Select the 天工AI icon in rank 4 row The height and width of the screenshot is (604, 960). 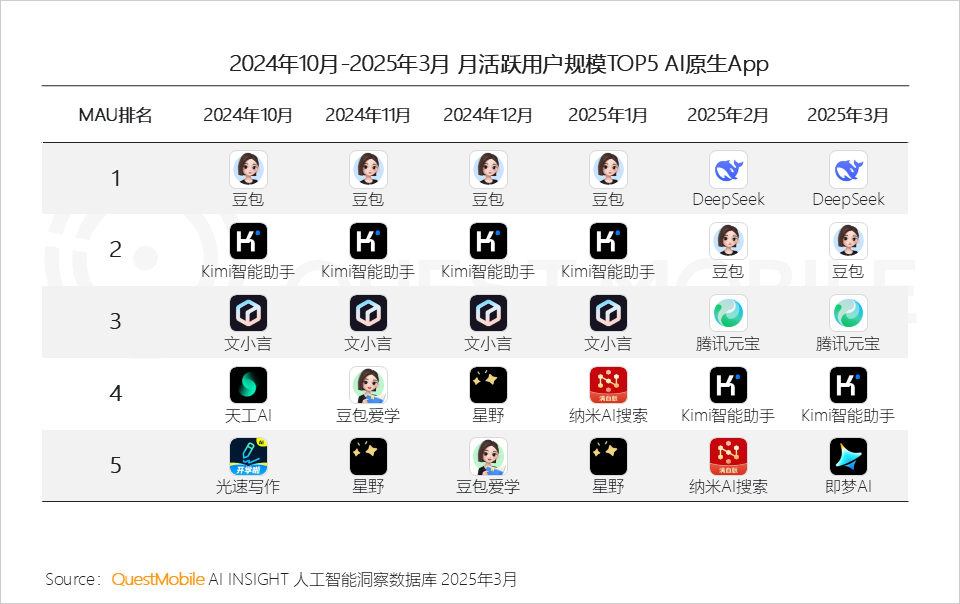[x=247, y=384]
